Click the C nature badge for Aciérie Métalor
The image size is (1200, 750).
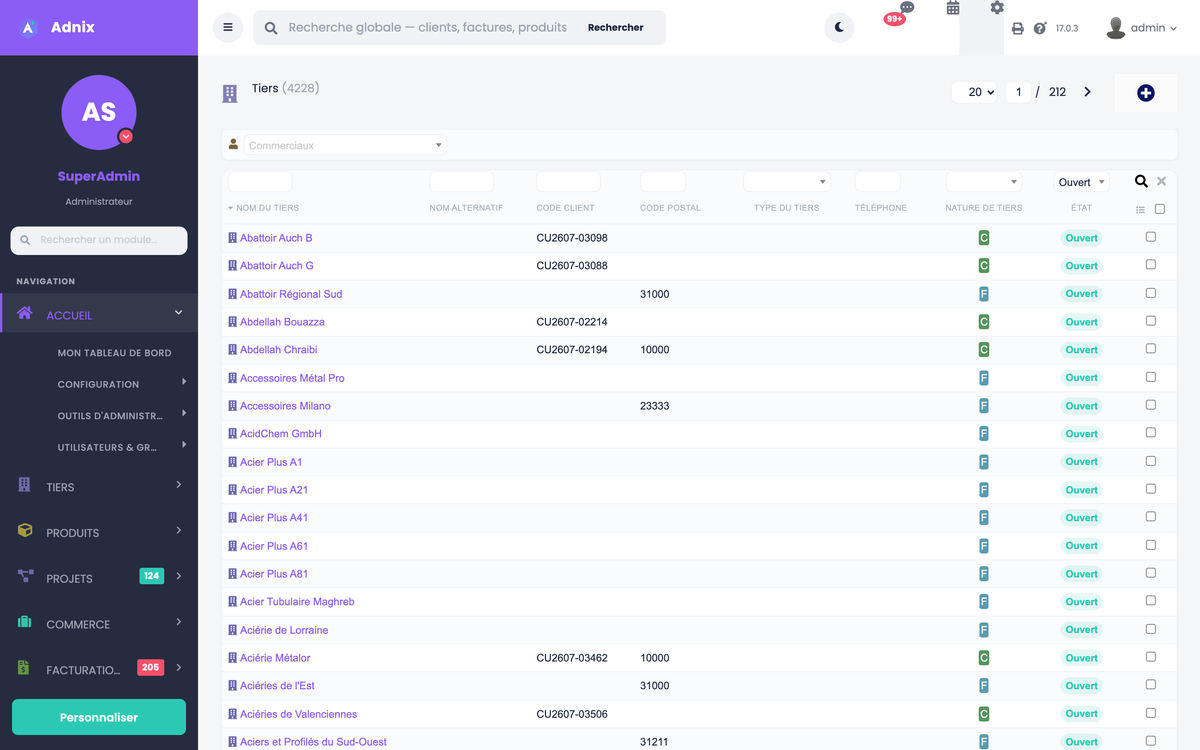[x=983, y=658]
